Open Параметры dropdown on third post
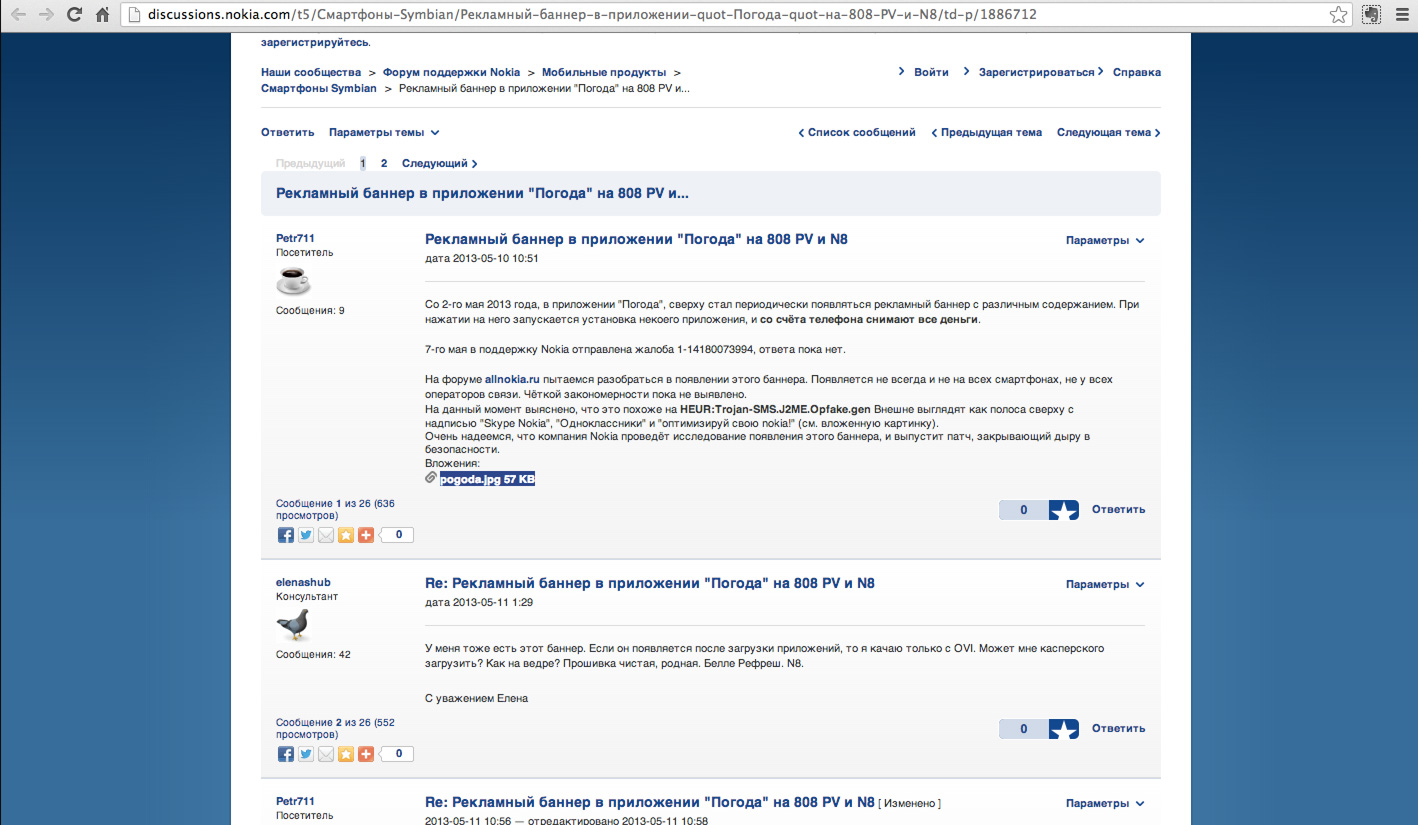The image size is (1418, 825). pos(1105,803)
